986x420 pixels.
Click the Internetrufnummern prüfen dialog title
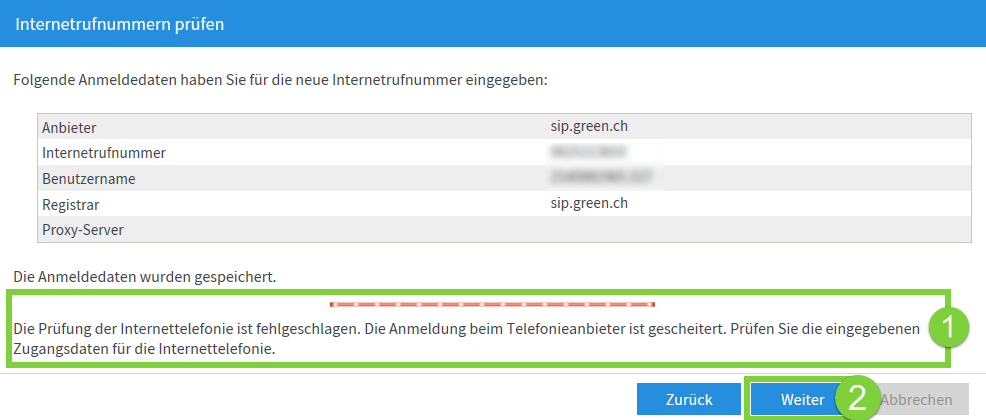click(x=119, y=25)
